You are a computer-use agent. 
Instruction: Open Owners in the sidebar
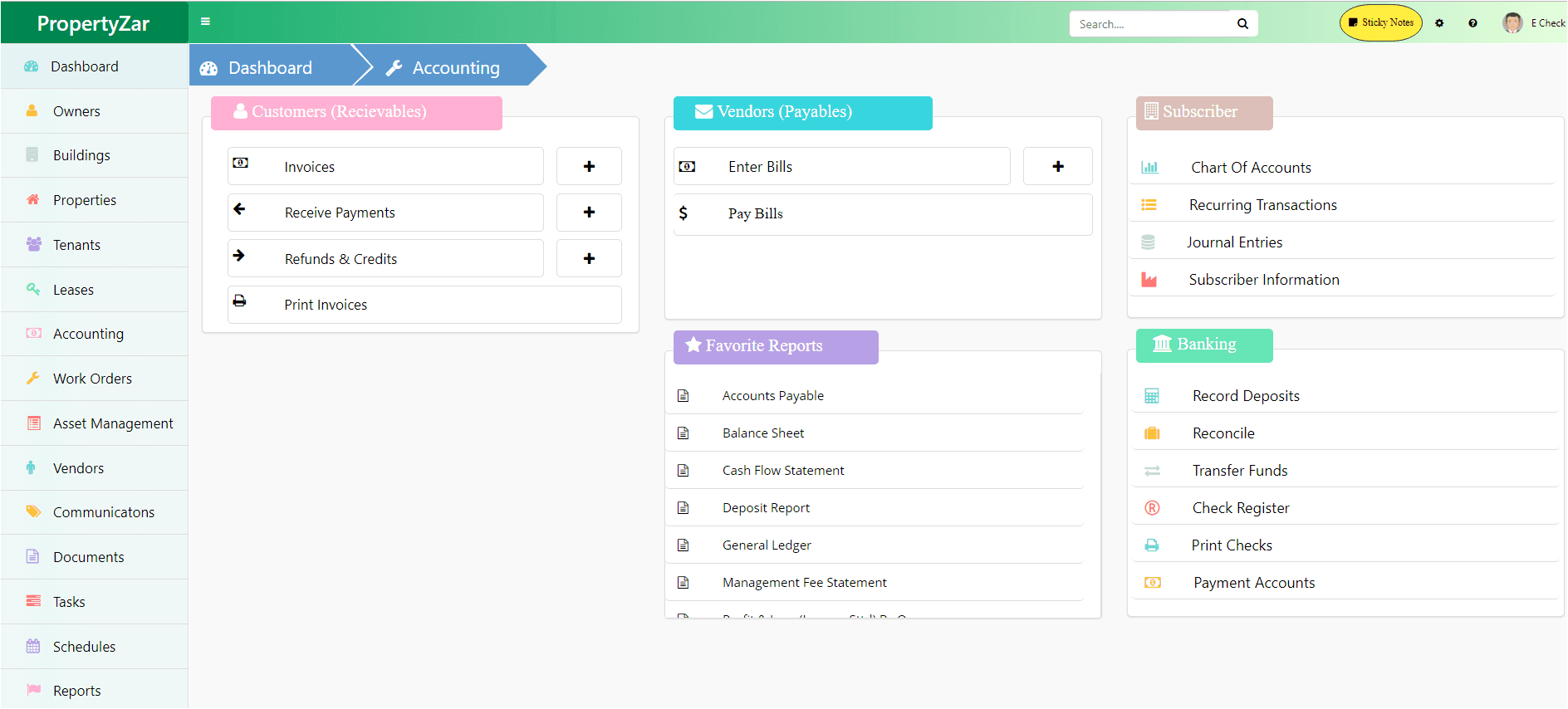click(x=94, y=111)
